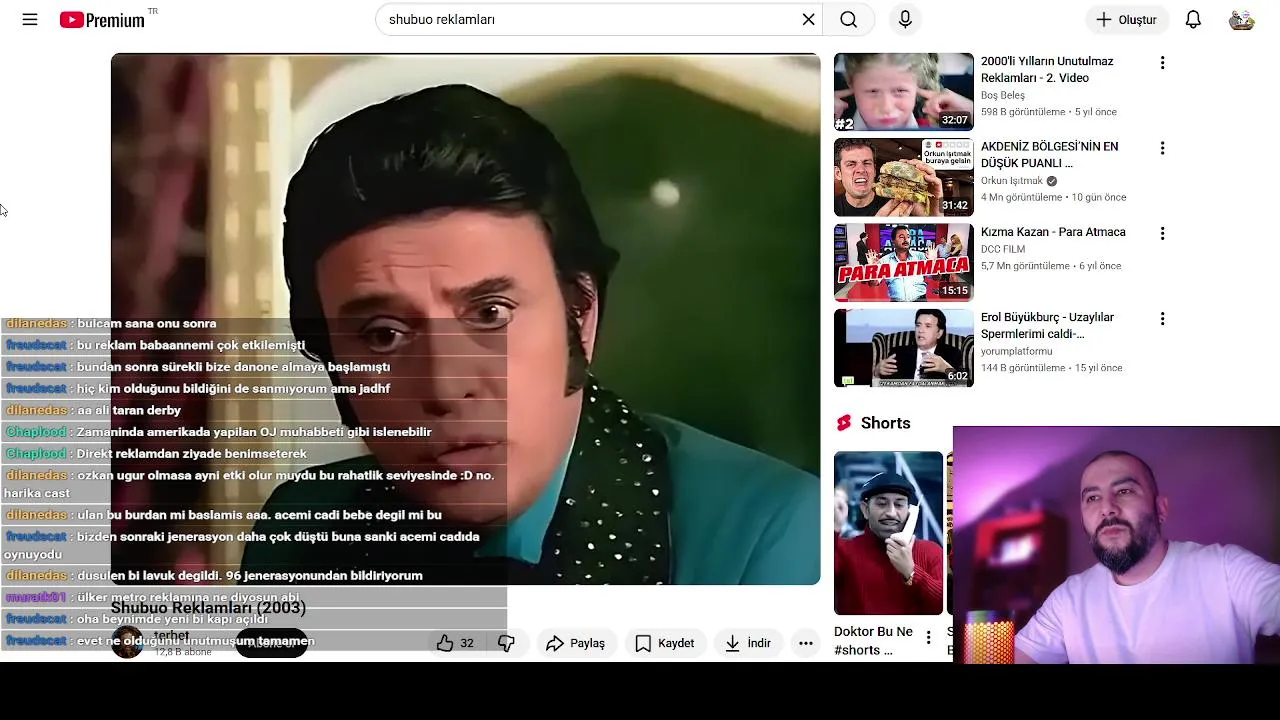Open the Oluştur create button
Screen dimensions: 1280x720
[x=1127, y=19]
